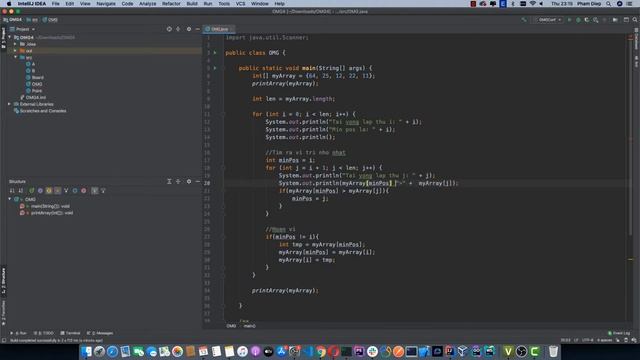Open the Navigate menu
The width and height of the screenshot is (640, 360).
click(106, 4)
